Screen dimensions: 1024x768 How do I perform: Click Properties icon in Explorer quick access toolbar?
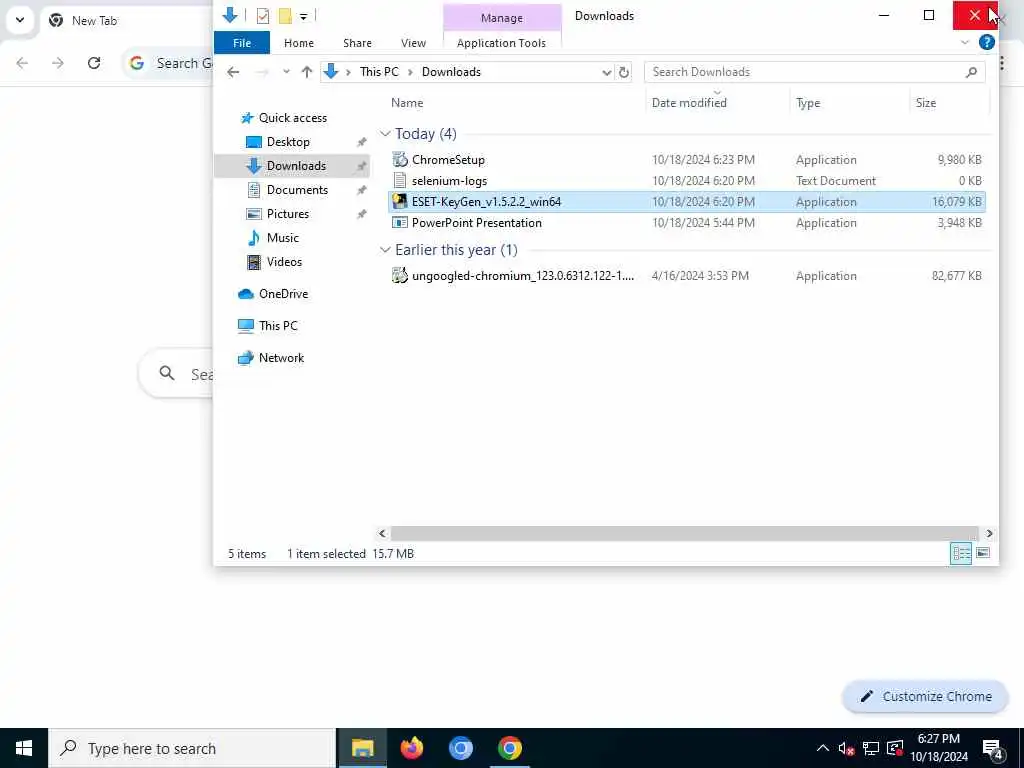263,16
